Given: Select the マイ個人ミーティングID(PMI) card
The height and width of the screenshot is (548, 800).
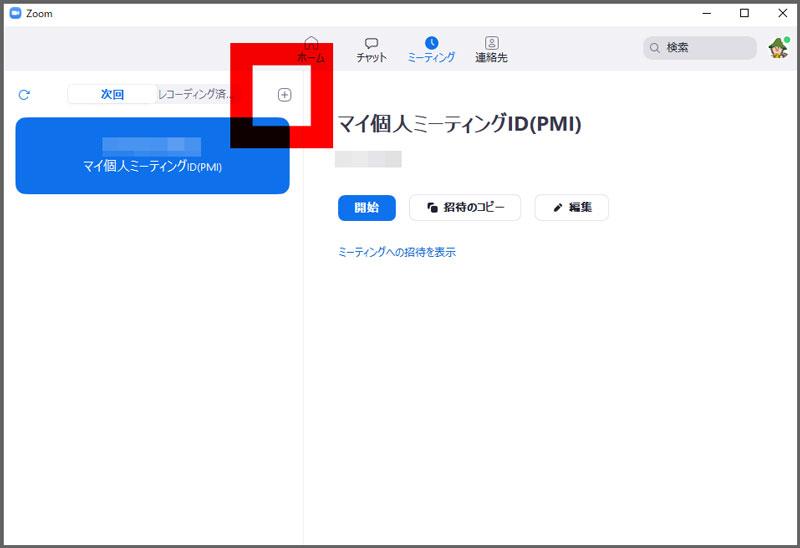Looking at the screenshot, I should [x=153, y=156].
